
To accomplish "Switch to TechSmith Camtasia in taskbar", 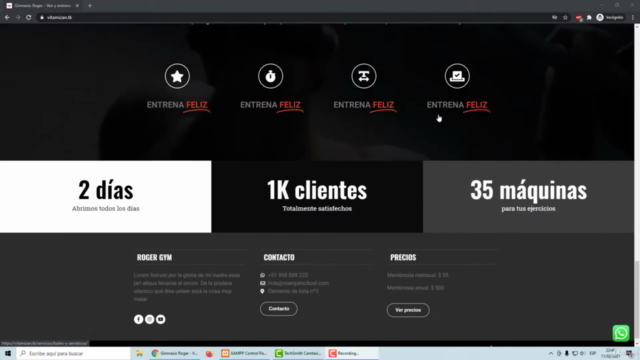I will 298,353.
